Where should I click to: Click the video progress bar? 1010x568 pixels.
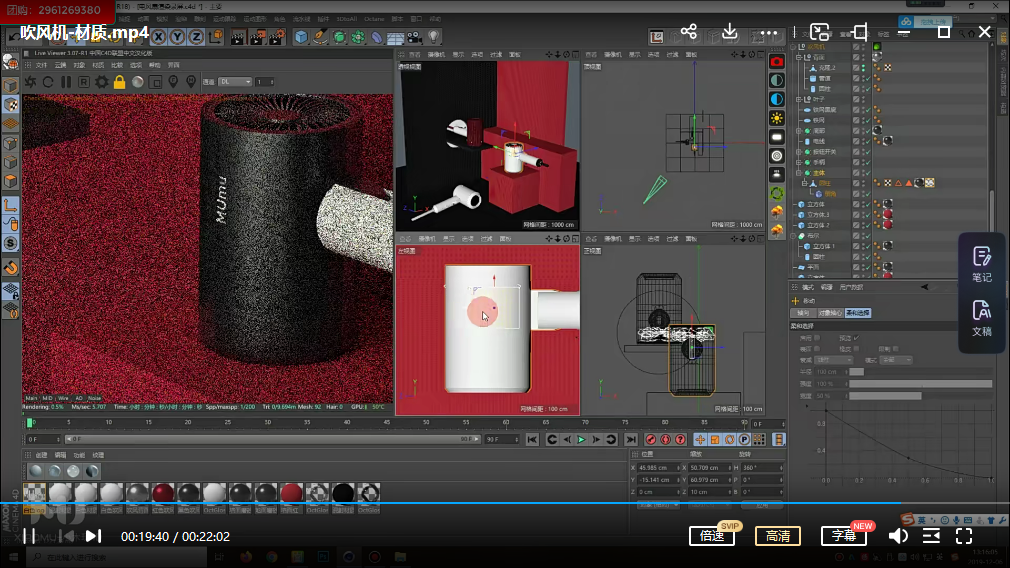tap(505, 502)
